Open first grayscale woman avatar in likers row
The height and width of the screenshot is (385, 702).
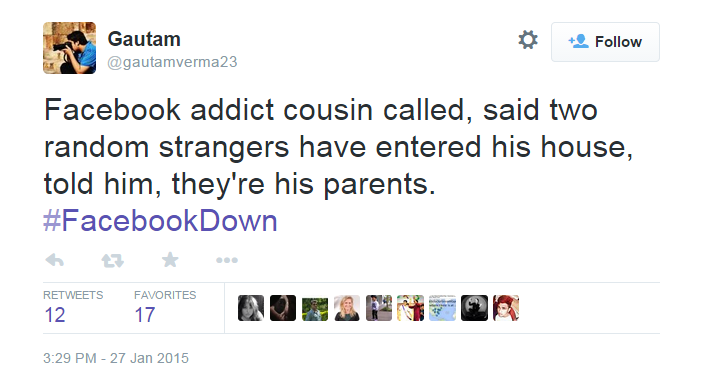coord(251,308)
